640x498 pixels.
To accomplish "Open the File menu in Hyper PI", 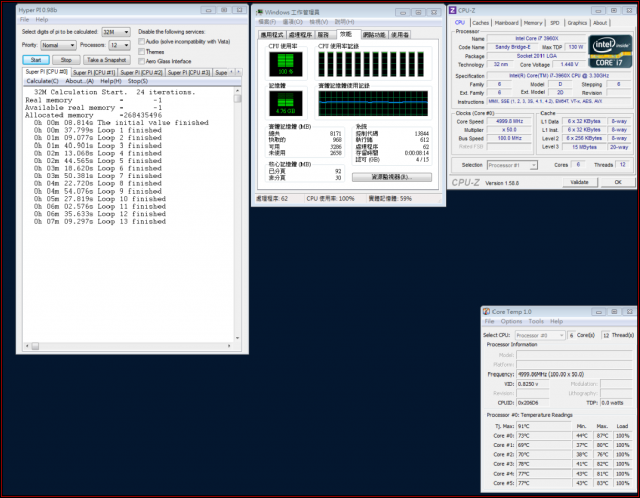I will coord(24,20).
